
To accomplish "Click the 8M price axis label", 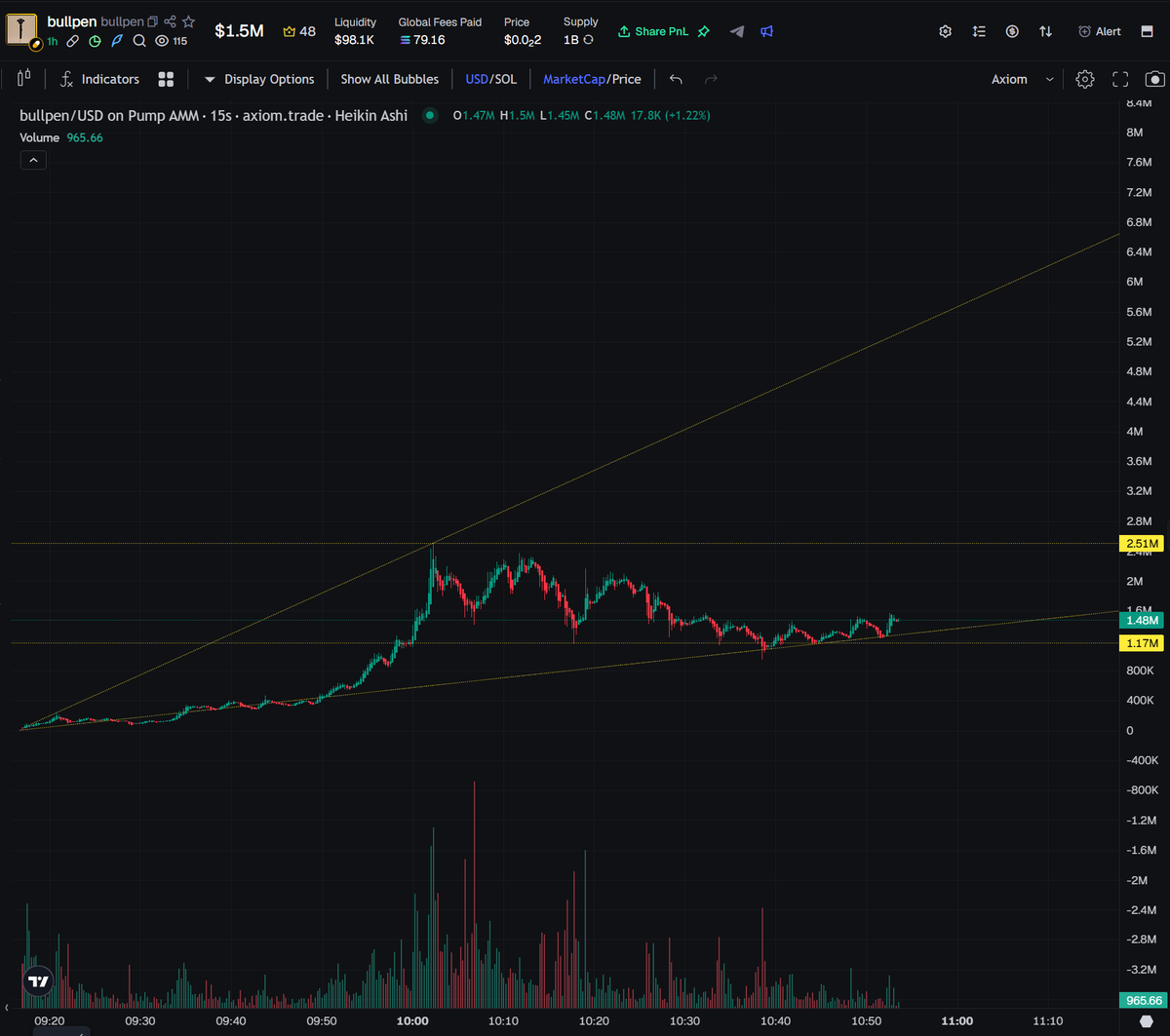I will tap(1134, 133).
